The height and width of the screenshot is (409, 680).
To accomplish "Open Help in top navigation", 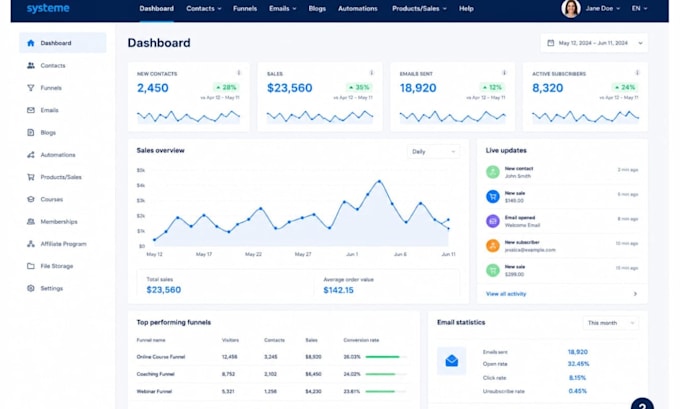I will pos(466,9).
